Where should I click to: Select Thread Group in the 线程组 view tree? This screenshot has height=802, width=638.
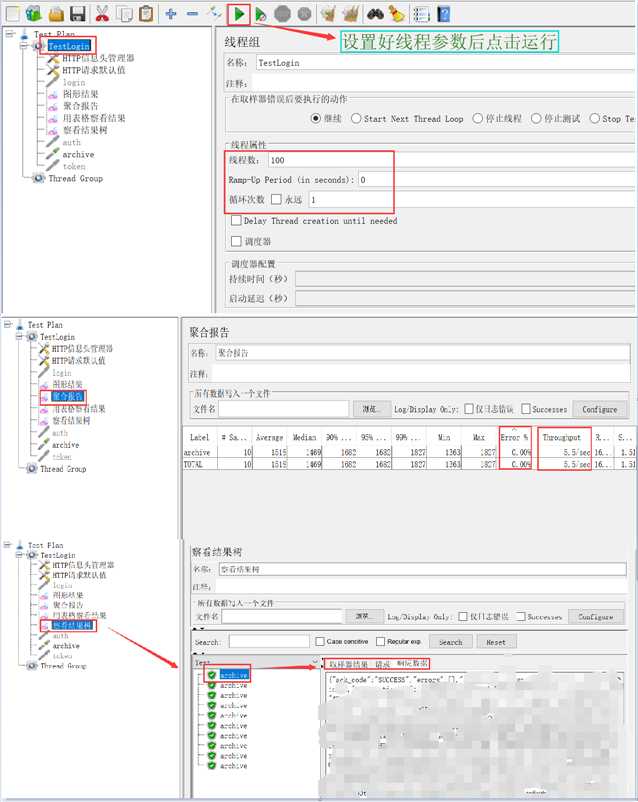[x=76, y=179]
